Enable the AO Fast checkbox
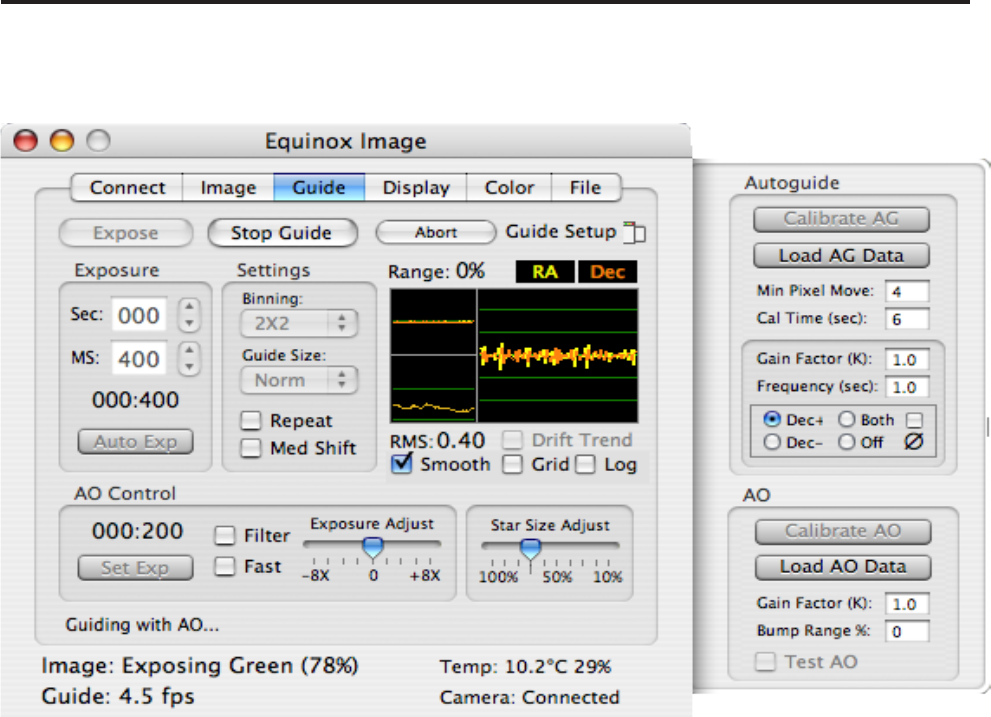This screenshot has height=717, width=991. coord(224,566)
